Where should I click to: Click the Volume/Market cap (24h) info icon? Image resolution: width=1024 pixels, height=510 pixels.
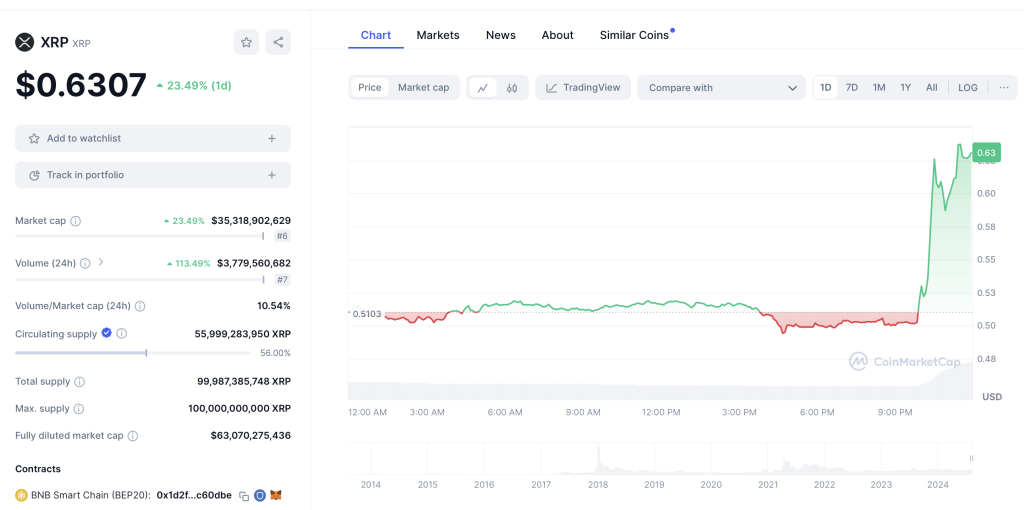pyautogui.click(x=140, y=306)
